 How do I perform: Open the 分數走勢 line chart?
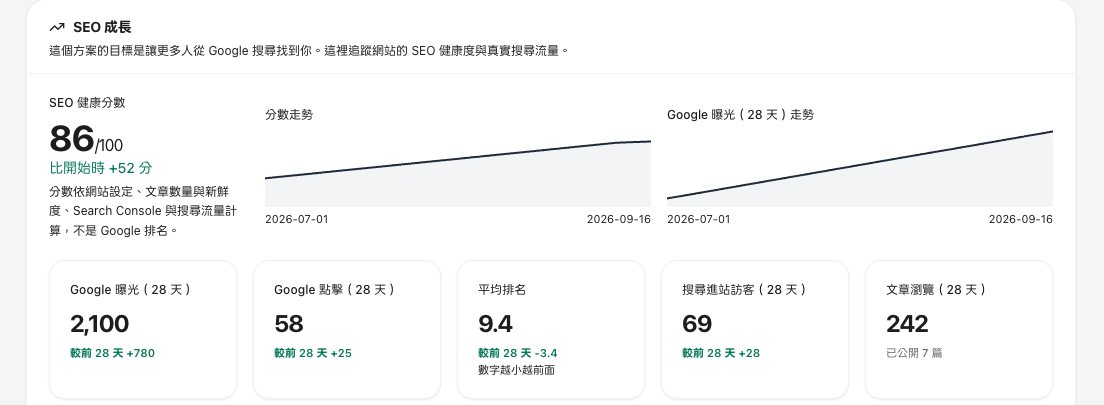458,173
